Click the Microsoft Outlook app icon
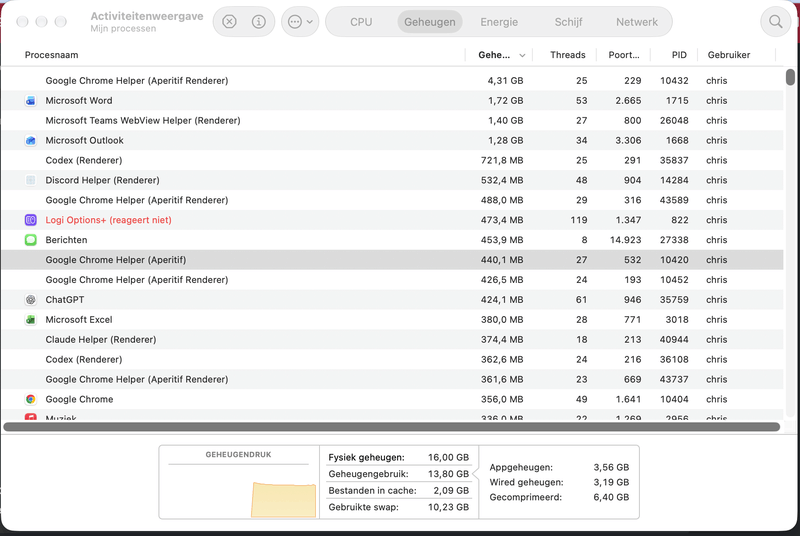Image resolution: width=800 pixels, height=536 pixels. (31, 140)
